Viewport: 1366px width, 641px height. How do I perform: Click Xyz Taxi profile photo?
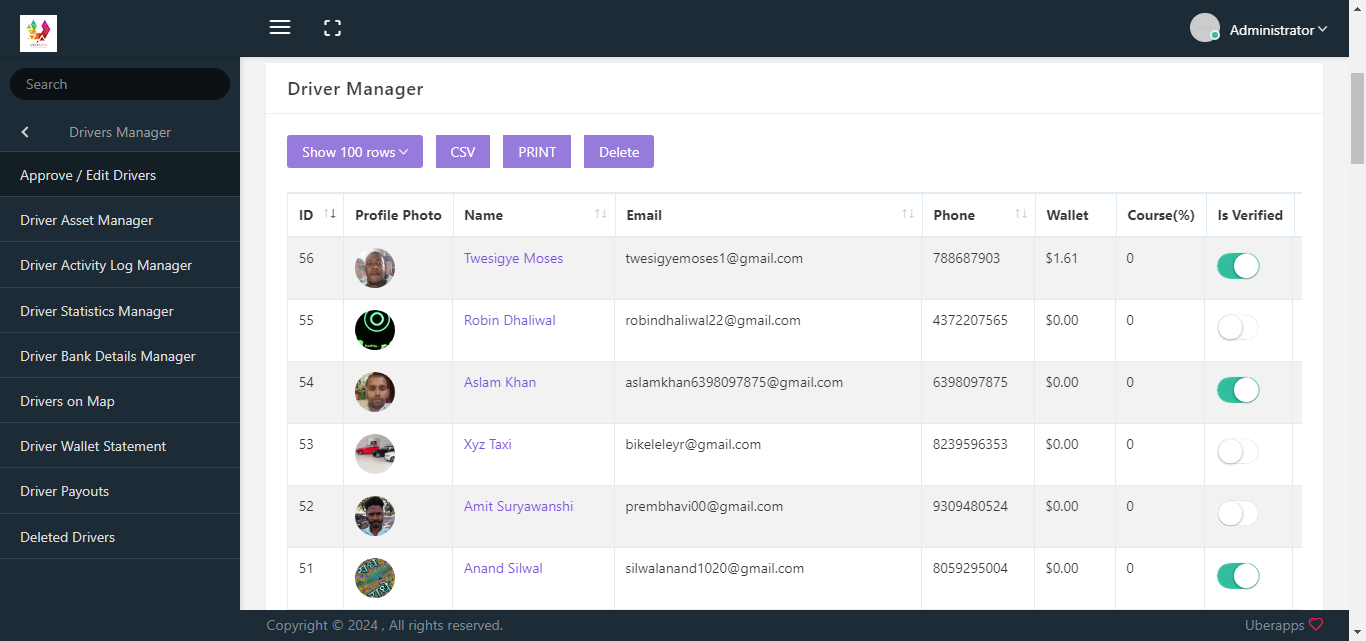click(x=375, y=454)
